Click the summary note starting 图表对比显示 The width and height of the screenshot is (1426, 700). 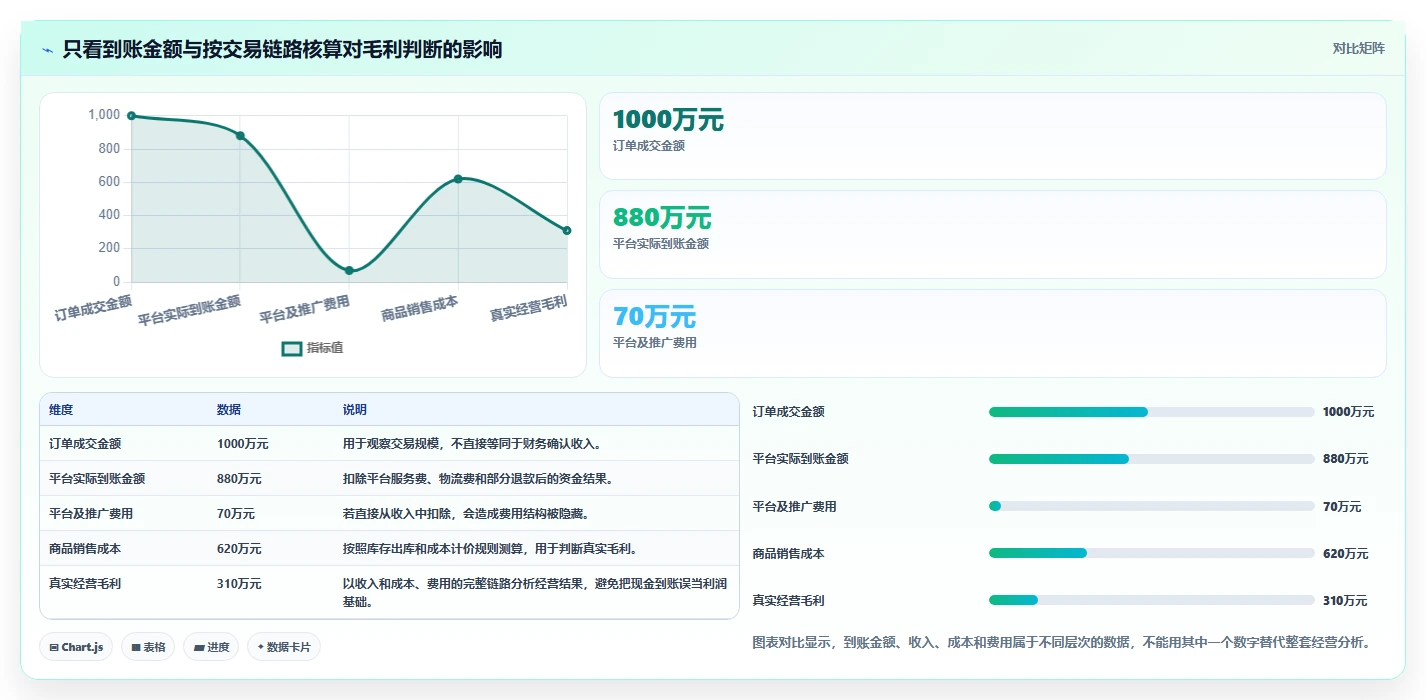(1061, 642)
